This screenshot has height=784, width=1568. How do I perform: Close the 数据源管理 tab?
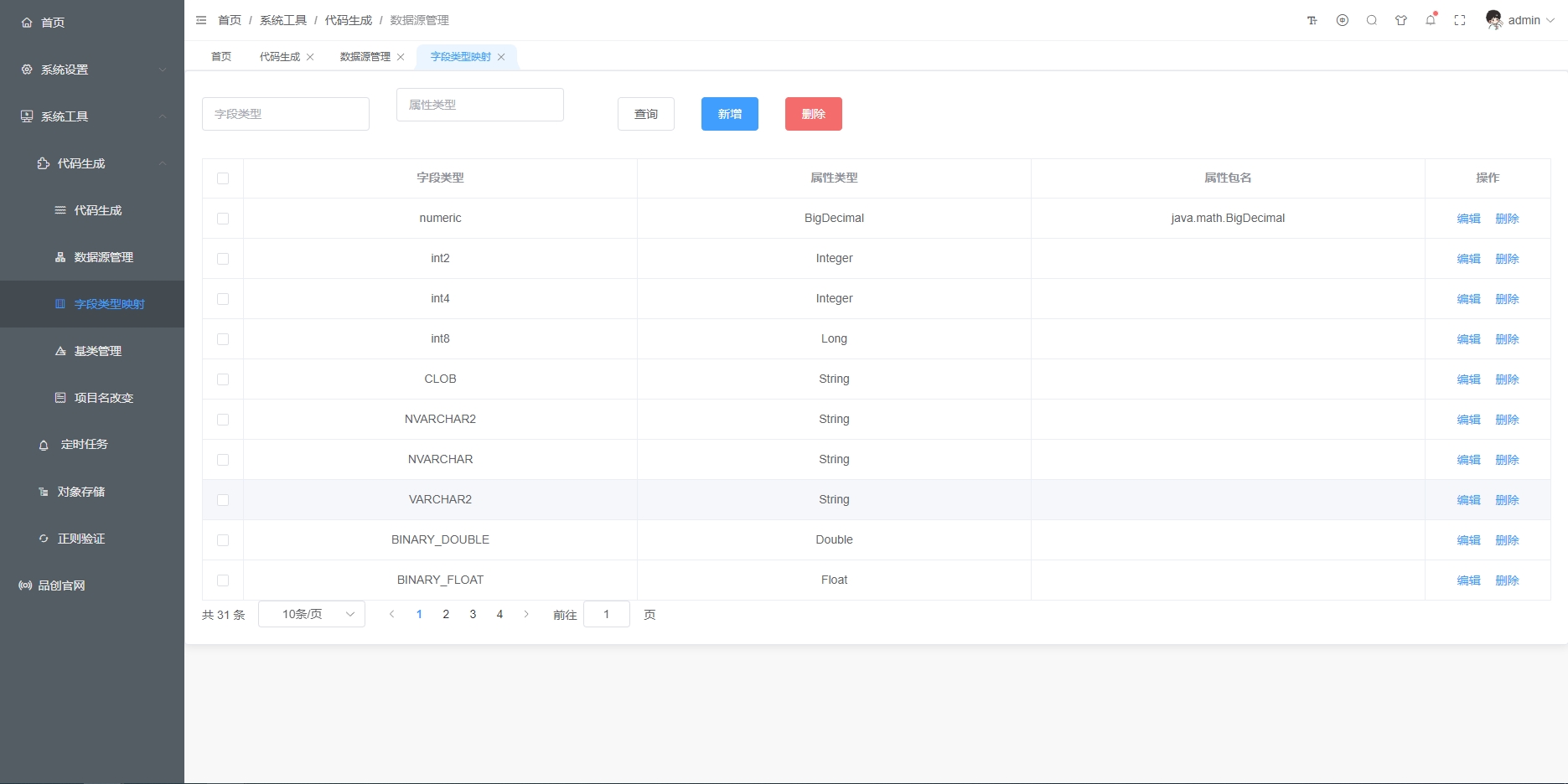401,57
